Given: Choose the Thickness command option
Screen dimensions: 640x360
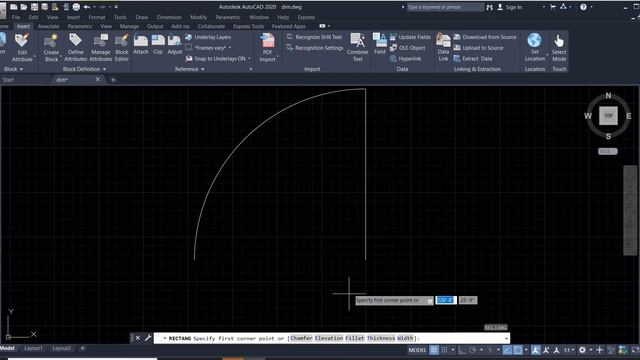Looking at the screenshot, I should pyautogui.click(x=381, y=338).
